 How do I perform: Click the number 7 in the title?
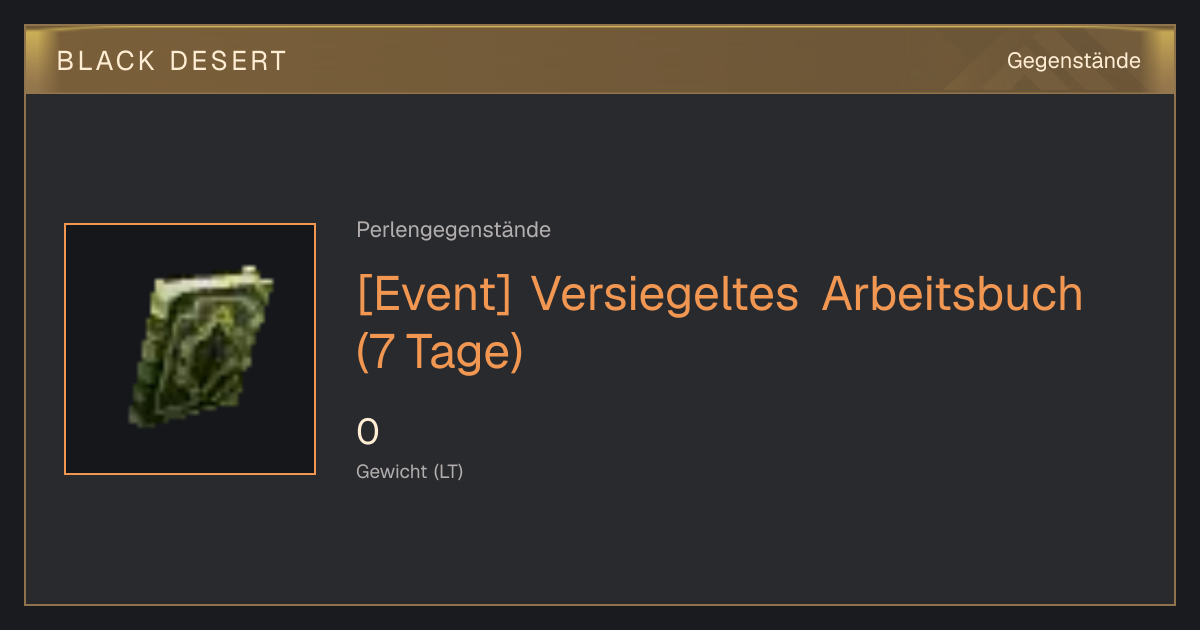380,353
